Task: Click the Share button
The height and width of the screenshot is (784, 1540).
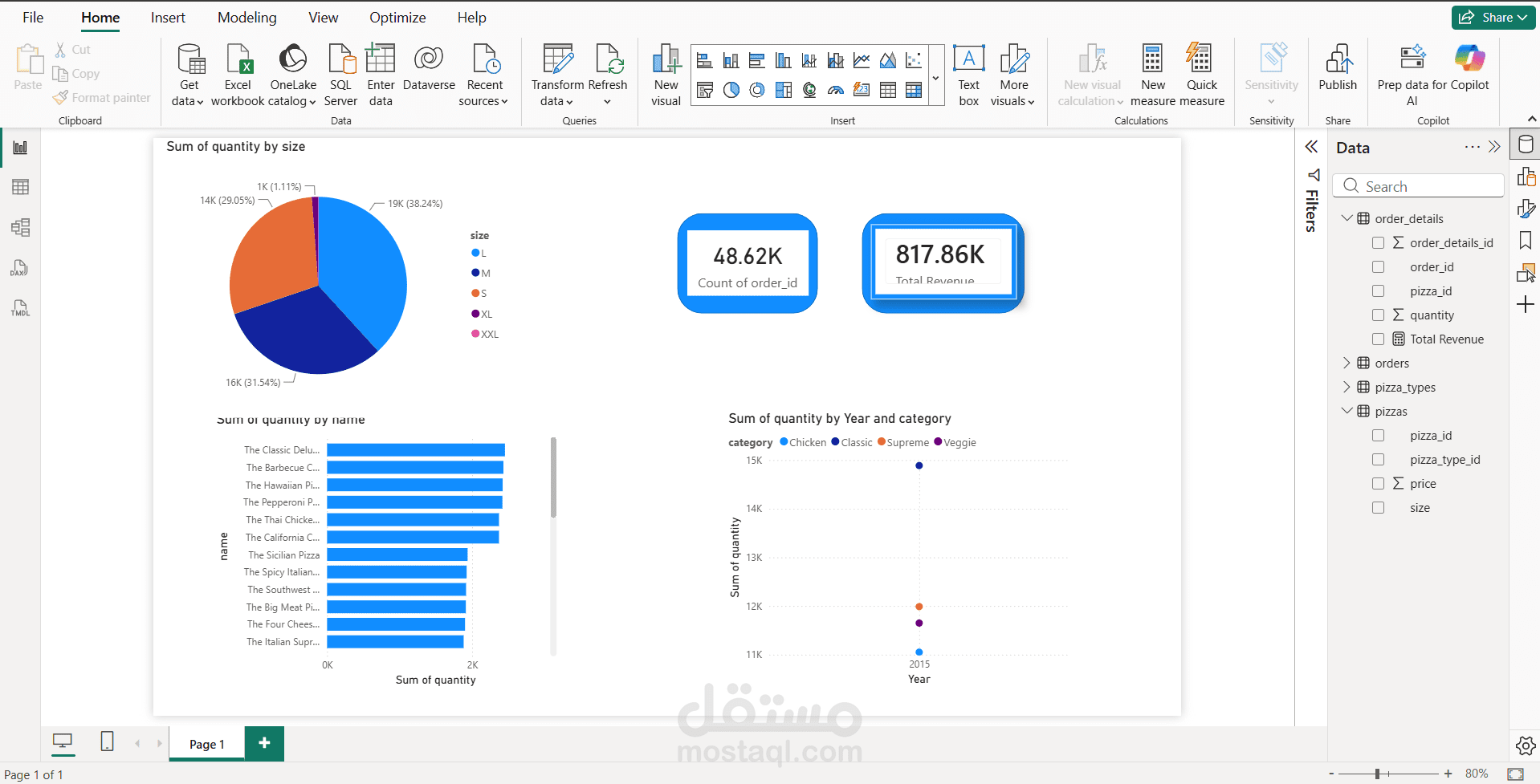Action: tap(1493, 18)
